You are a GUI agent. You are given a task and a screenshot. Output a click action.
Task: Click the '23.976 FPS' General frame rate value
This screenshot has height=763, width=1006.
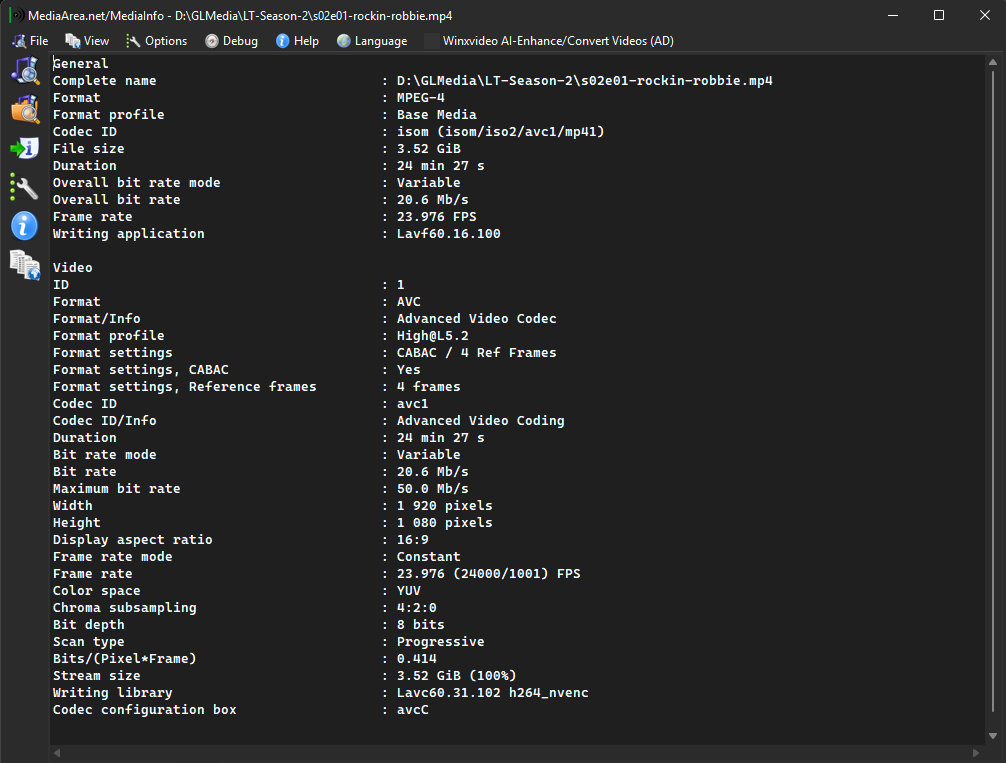point(437,217)
